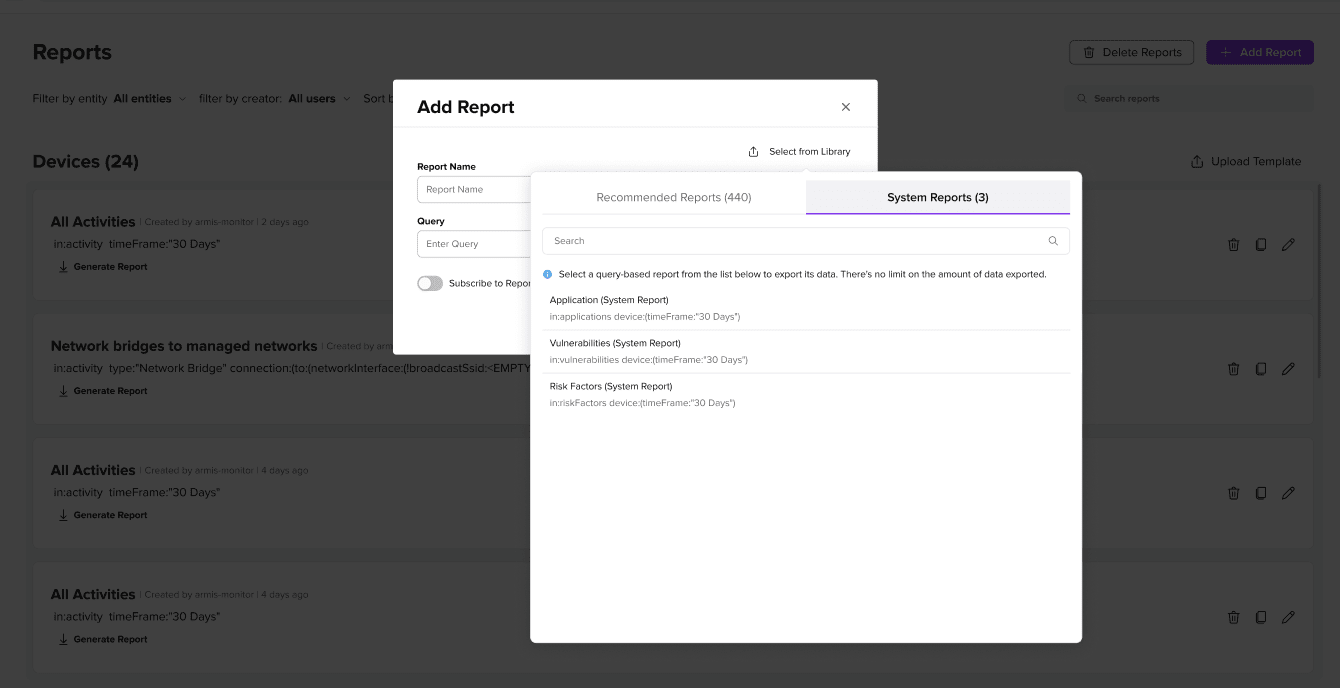Duplicate the first All Activities report

[x=1261, y=244]
